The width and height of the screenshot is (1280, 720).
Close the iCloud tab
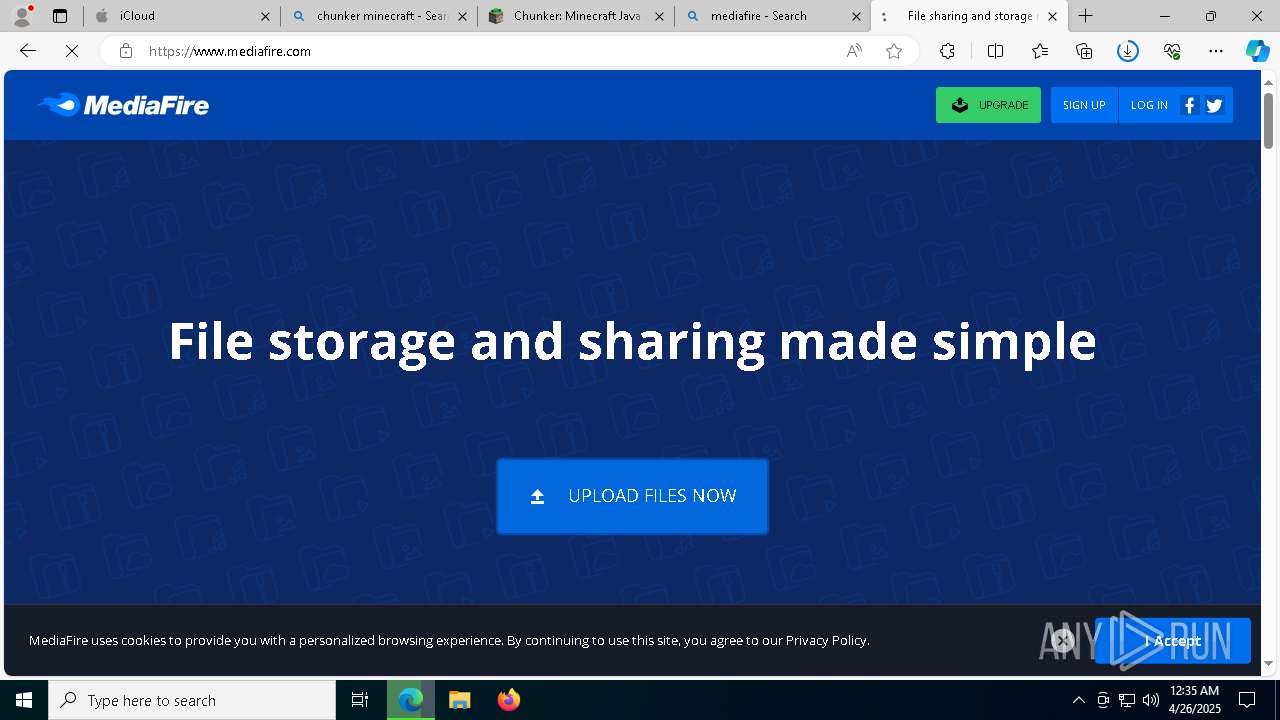pyautogui.click(x=265, y=16)
